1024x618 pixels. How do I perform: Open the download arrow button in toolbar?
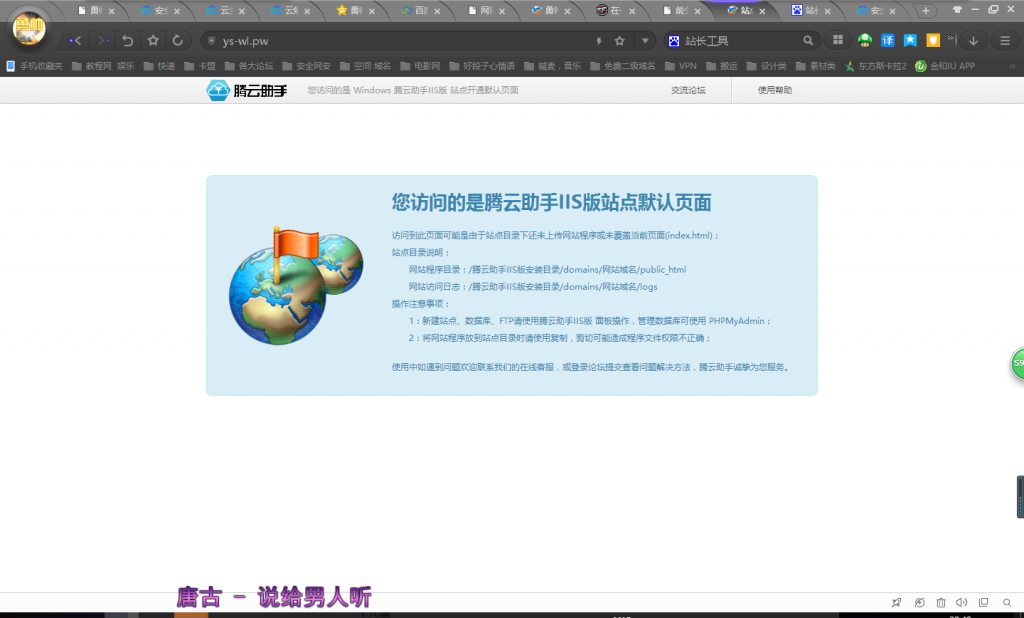(x=973, y=41)
